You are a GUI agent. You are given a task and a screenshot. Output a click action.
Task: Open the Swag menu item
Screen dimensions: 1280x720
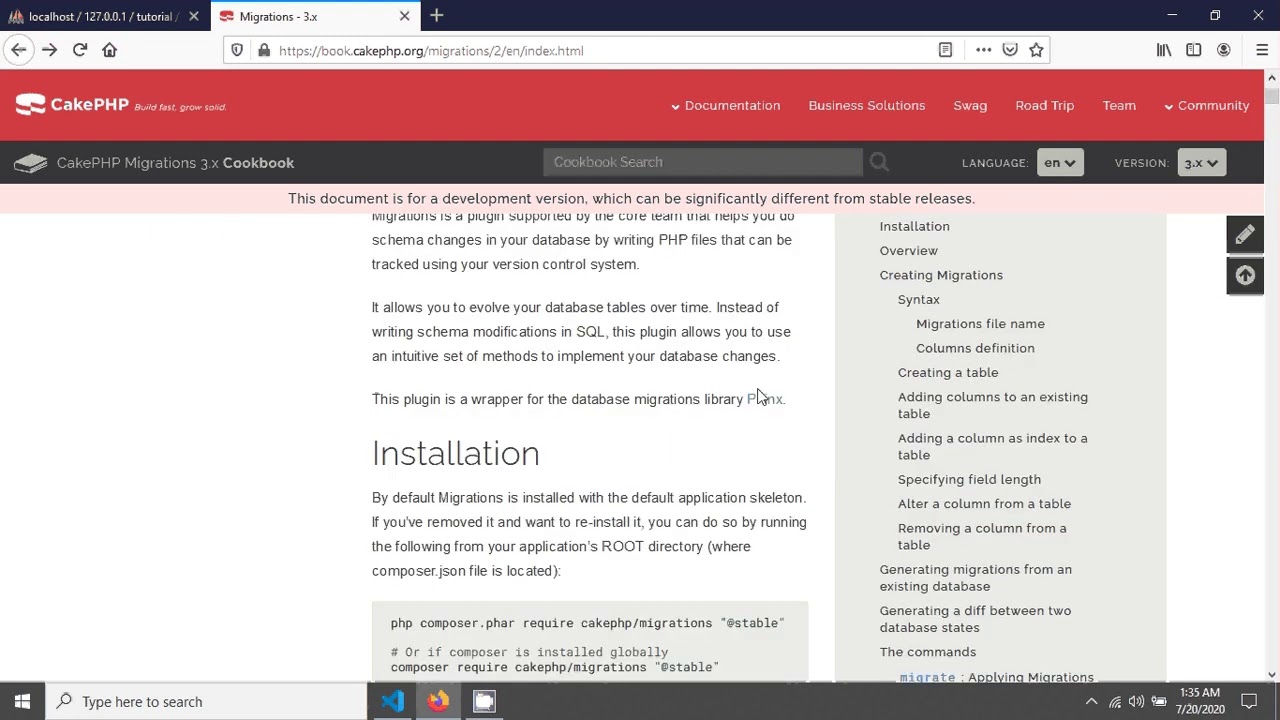(970, 105)
